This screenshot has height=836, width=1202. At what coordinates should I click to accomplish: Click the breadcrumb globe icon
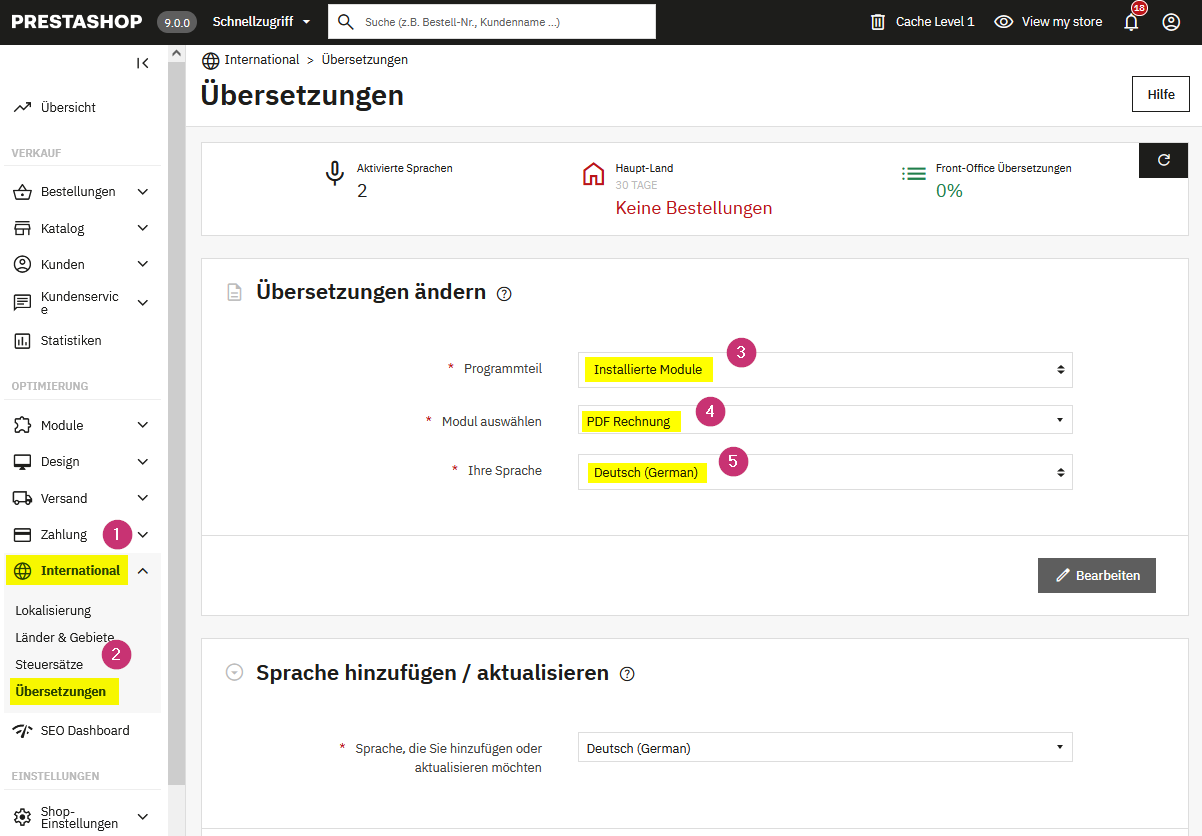210,60
